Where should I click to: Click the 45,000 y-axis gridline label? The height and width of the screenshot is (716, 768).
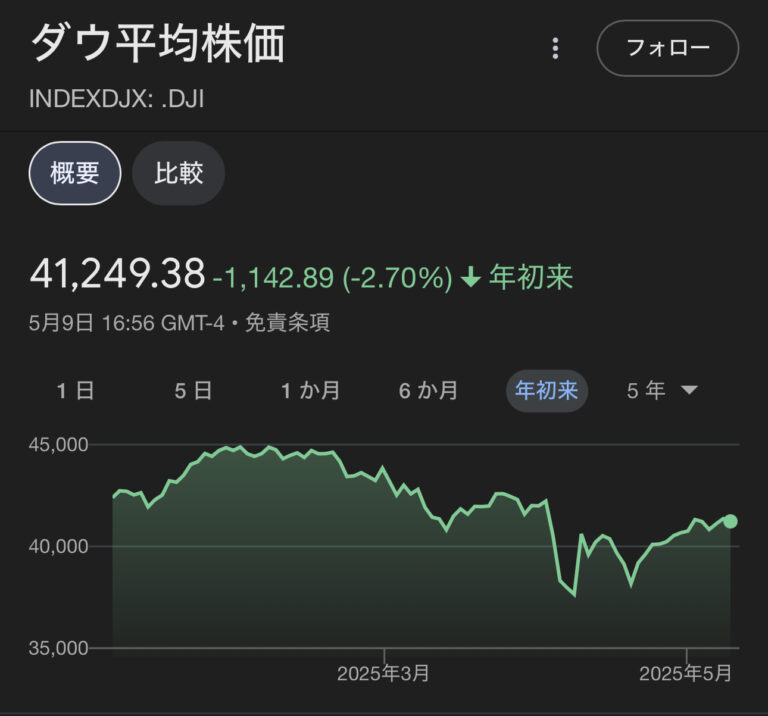click(x=60, y=444)
